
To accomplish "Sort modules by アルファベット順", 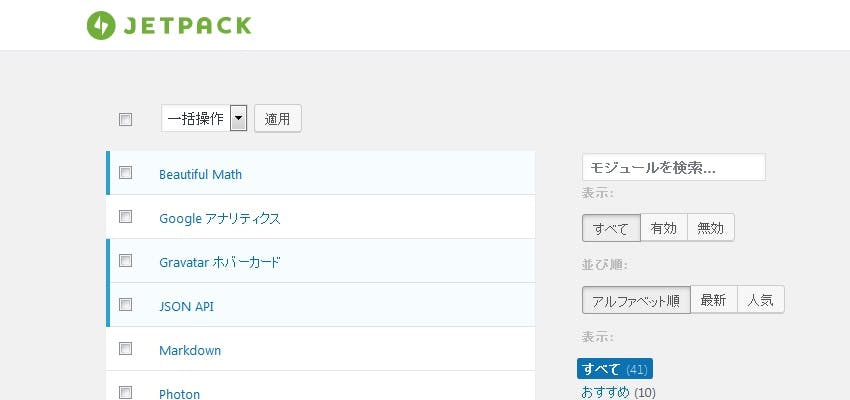I will pos(636,300).
